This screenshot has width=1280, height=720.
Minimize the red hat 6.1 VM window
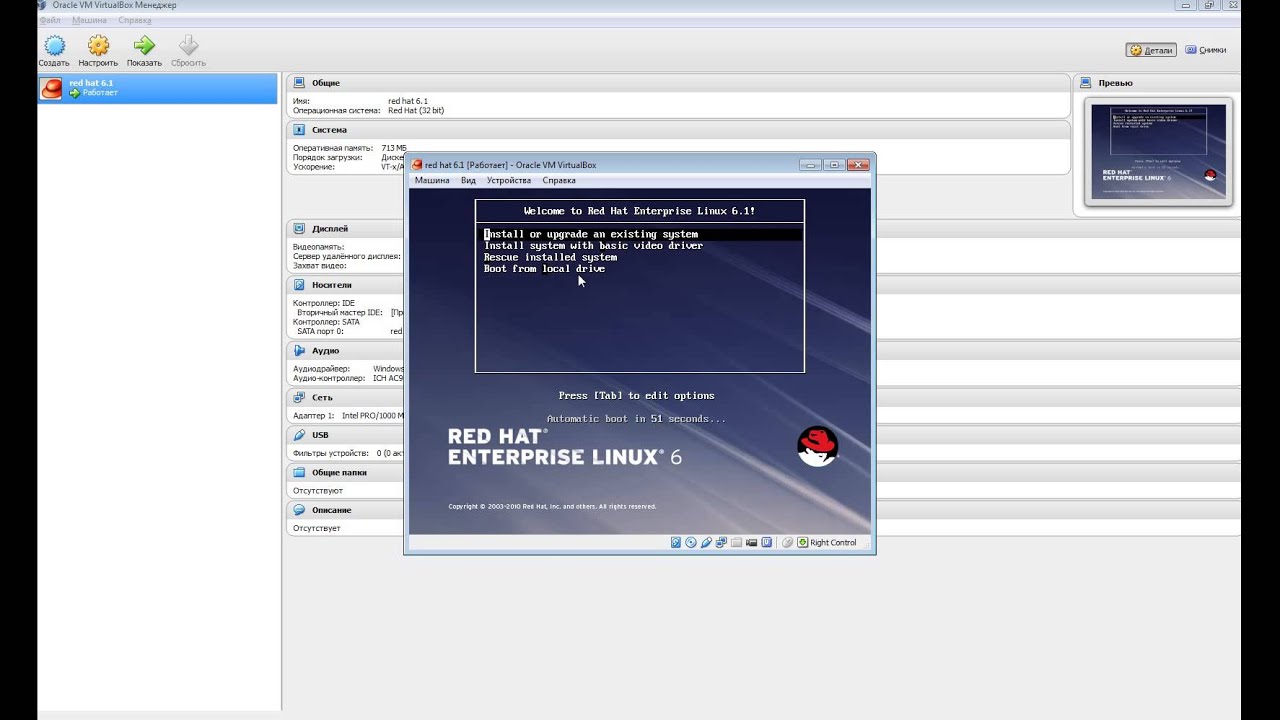click(x=810, y=164)
